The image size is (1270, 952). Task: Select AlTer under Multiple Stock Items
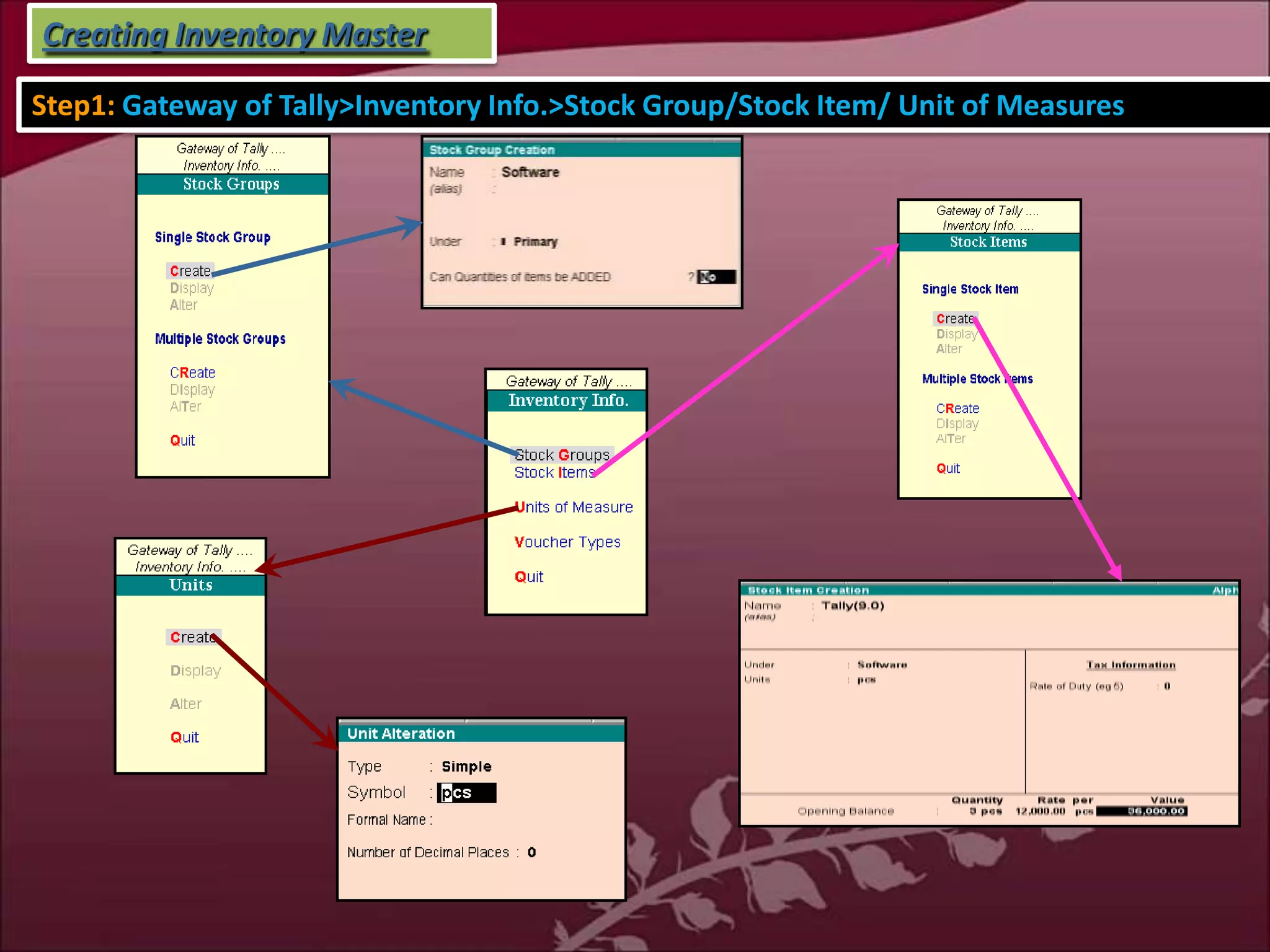coord(951,439)
